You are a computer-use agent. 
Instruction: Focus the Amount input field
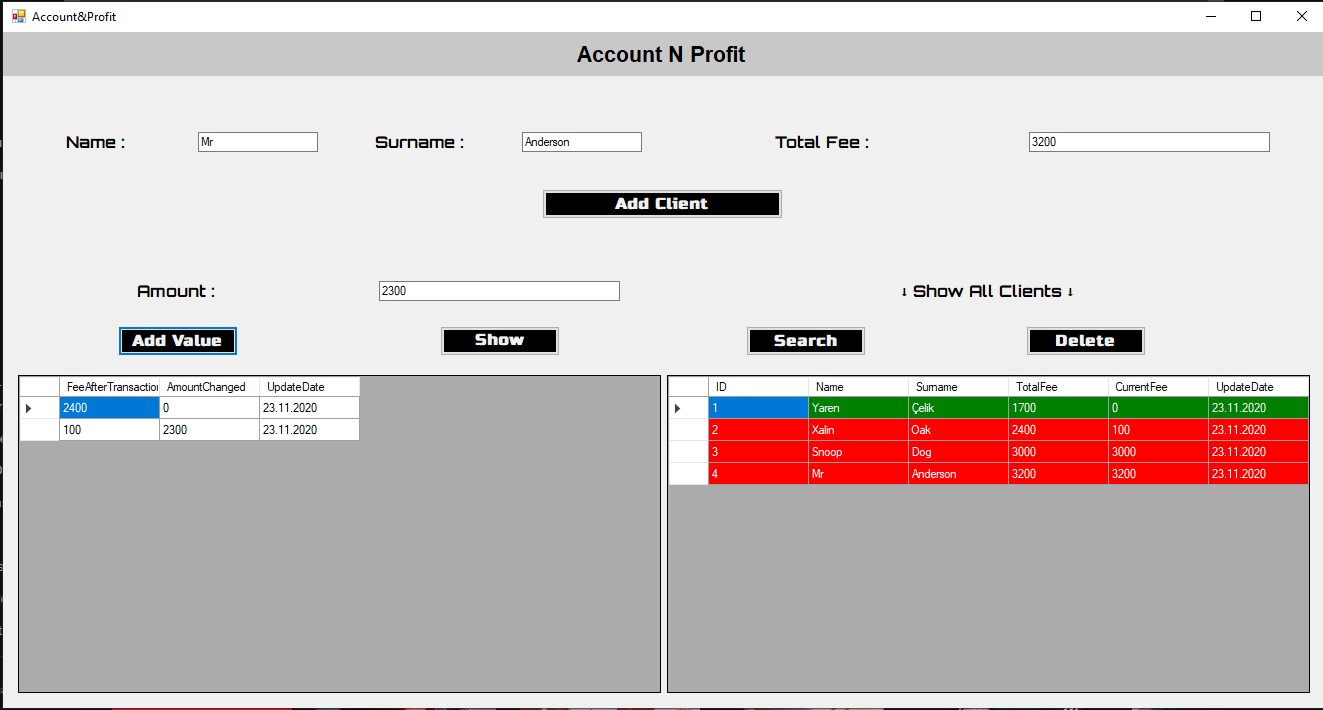coord(499,291)
